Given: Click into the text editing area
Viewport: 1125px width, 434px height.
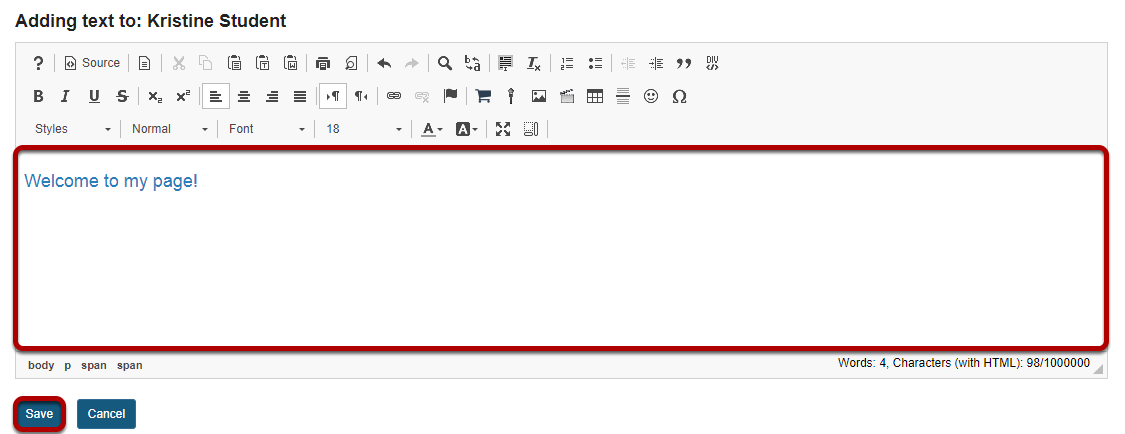Looking at the screenshot, I should (562, 248).
